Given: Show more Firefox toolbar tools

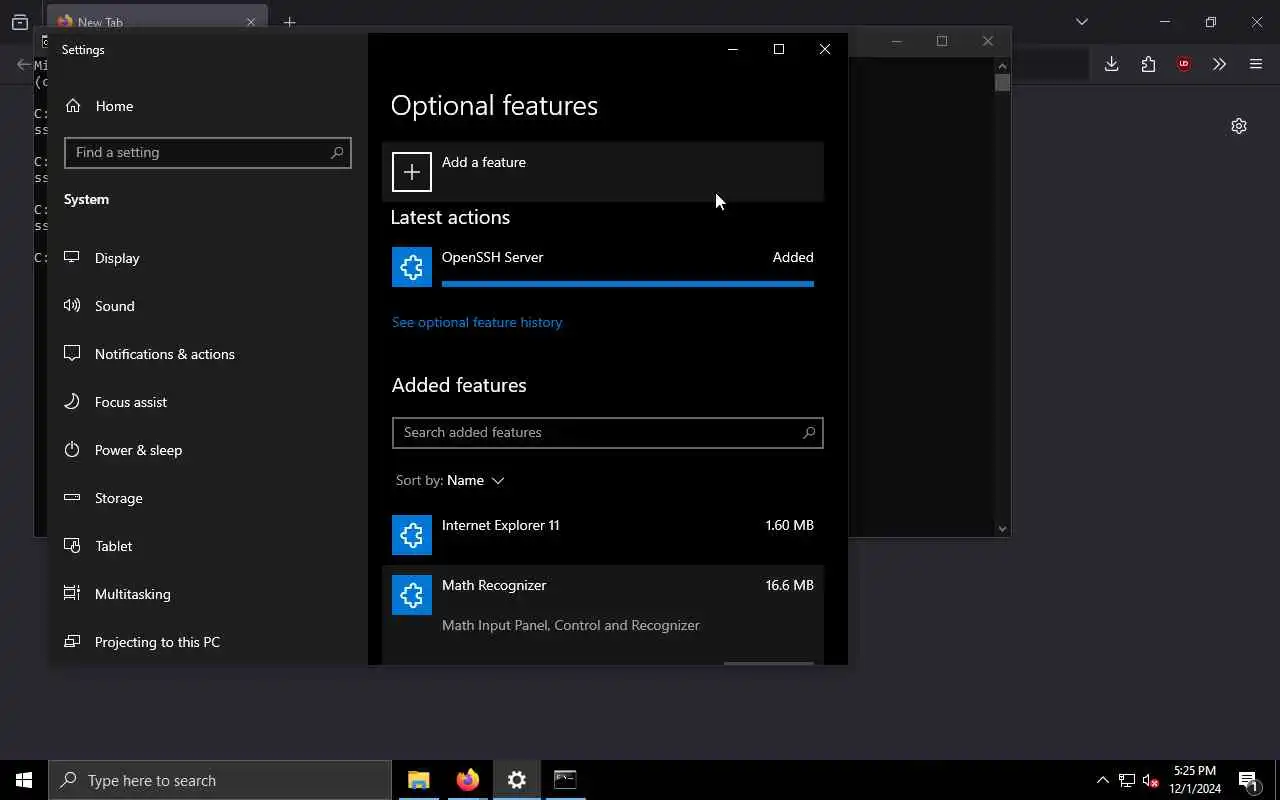Looking at the screenshot, I should [1219, 64].
